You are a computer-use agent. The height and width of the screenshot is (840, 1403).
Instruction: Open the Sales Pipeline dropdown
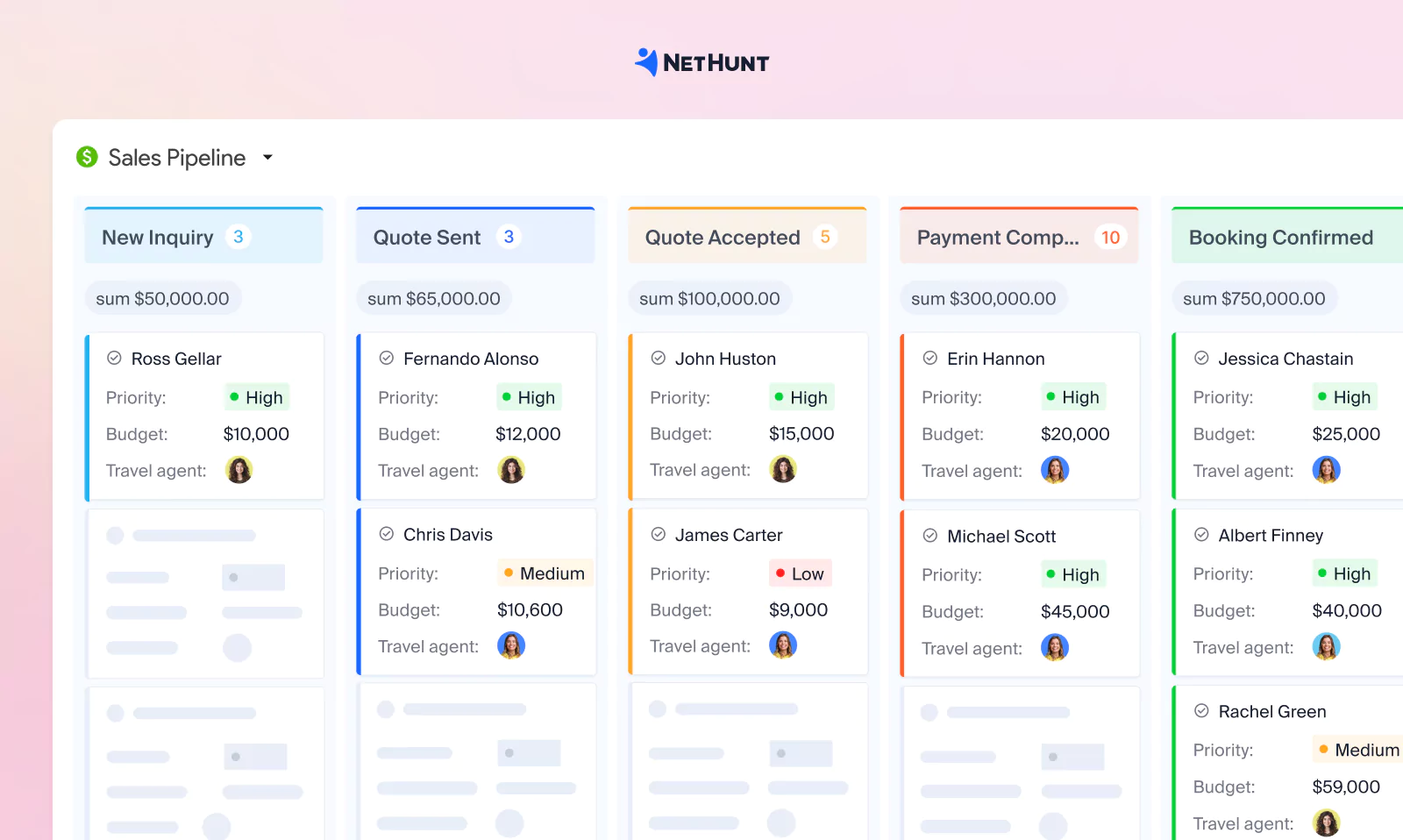click(267, 157)
